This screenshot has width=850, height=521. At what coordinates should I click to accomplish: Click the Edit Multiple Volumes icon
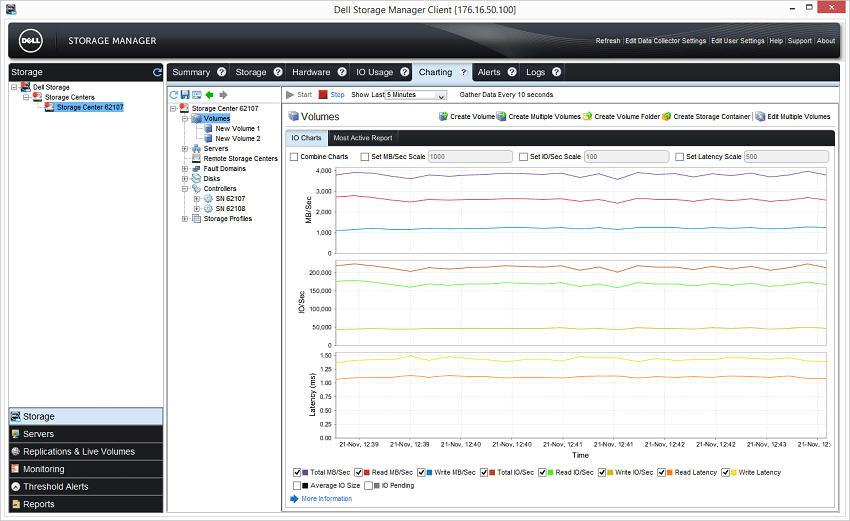(761, 117)
